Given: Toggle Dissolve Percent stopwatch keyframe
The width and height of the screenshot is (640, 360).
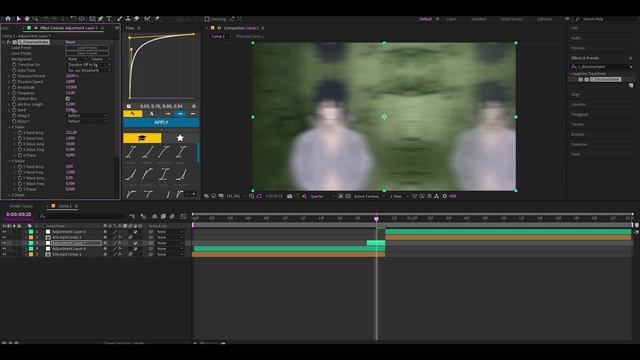Looking at the screenshot, I should point(14,76).
